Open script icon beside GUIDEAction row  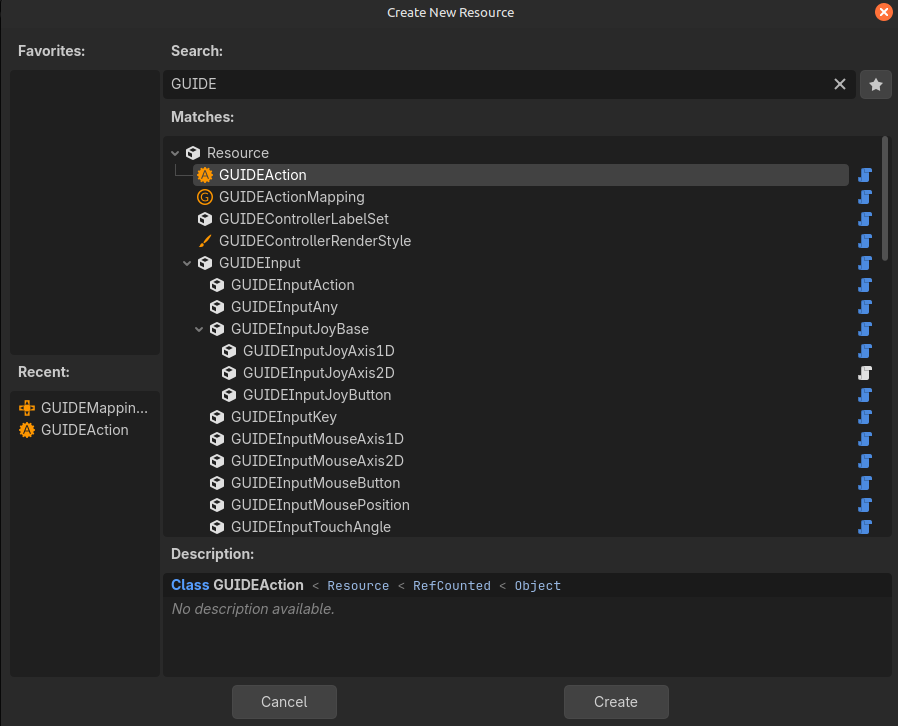[x=865, y=175]
